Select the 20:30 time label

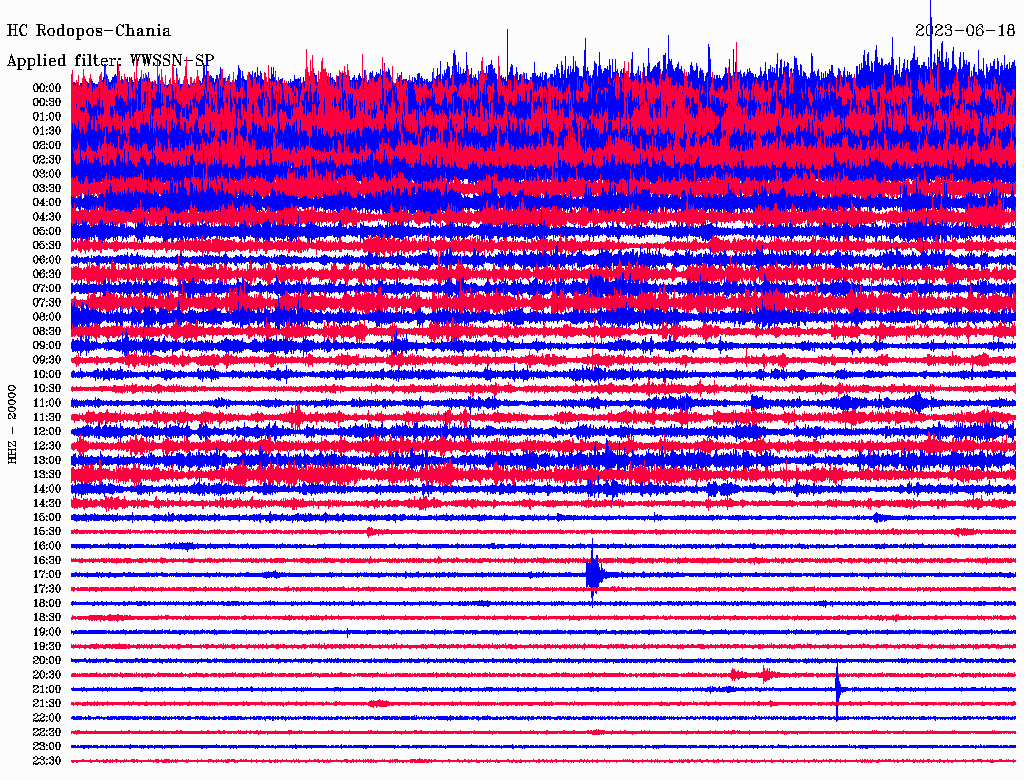(47, 675)
